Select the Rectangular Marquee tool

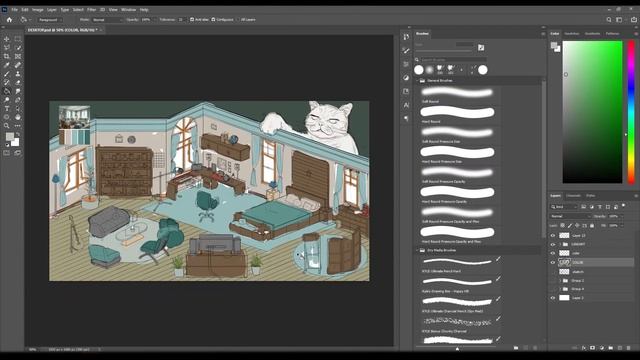18,39
